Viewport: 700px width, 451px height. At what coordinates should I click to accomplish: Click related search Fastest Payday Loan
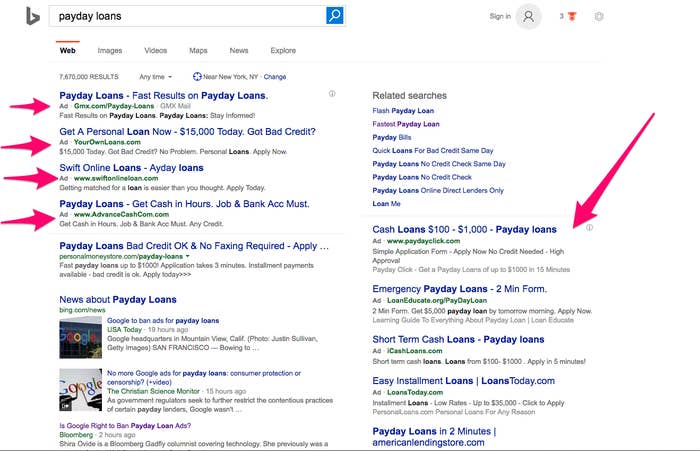click(x=406, y=124)
